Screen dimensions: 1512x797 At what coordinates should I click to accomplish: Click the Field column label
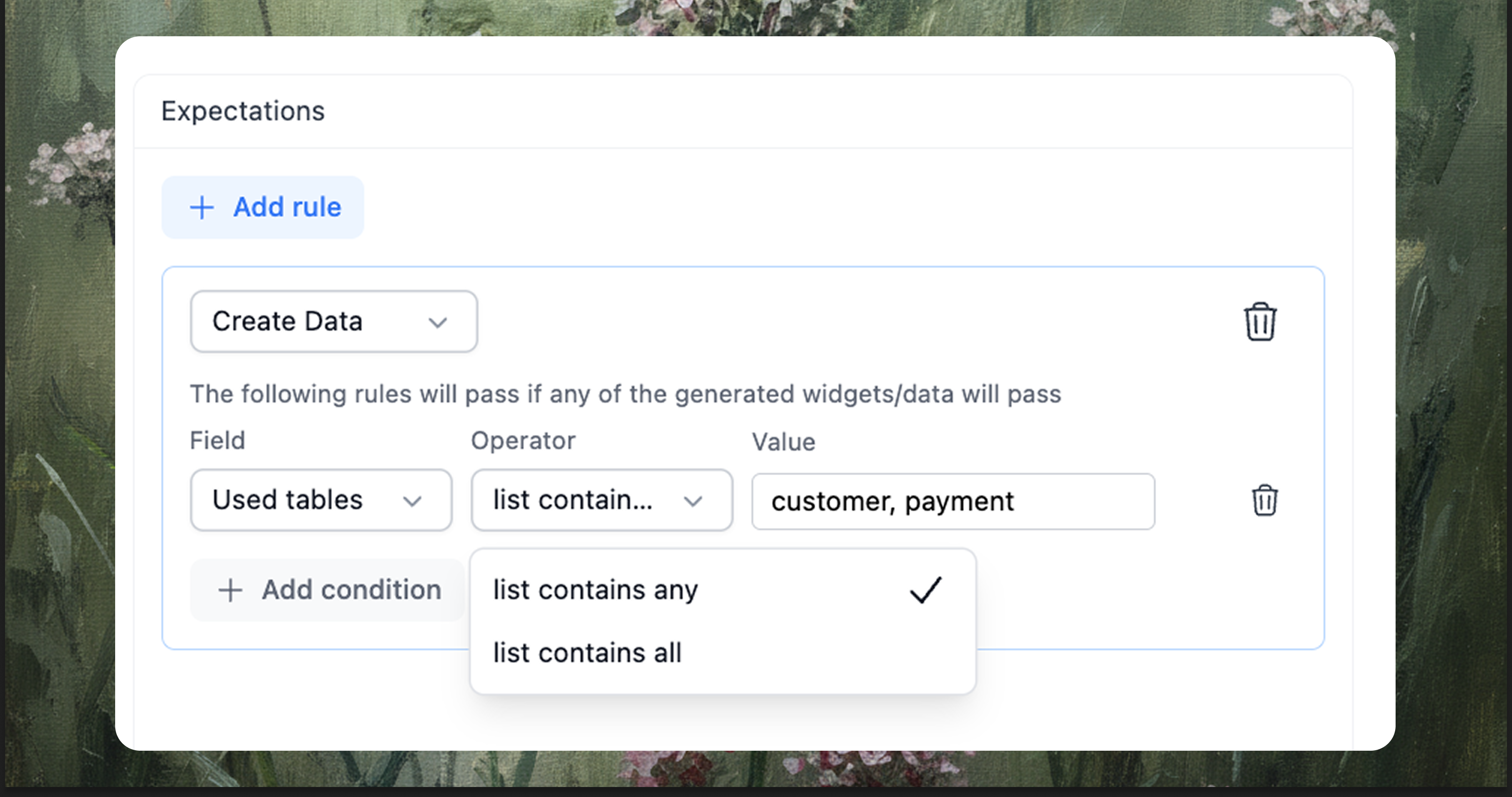217,441
